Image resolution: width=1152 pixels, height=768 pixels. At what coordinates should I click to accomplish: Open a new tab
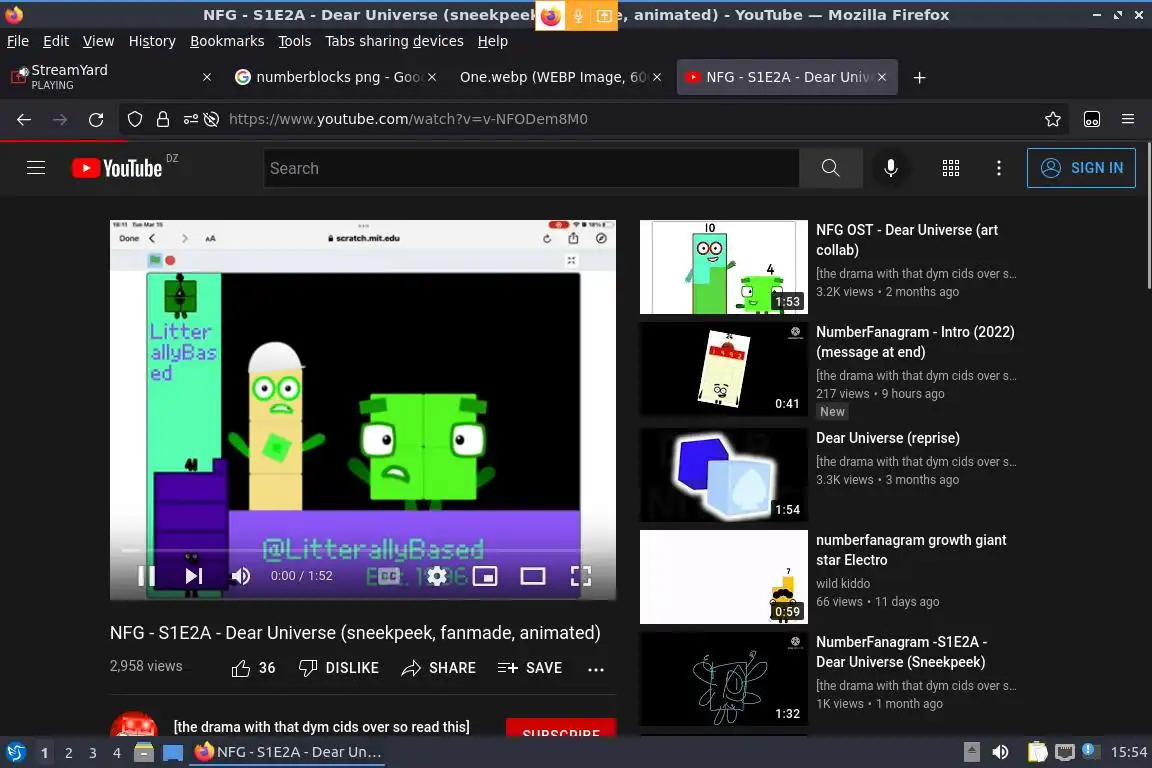(919, 77)
